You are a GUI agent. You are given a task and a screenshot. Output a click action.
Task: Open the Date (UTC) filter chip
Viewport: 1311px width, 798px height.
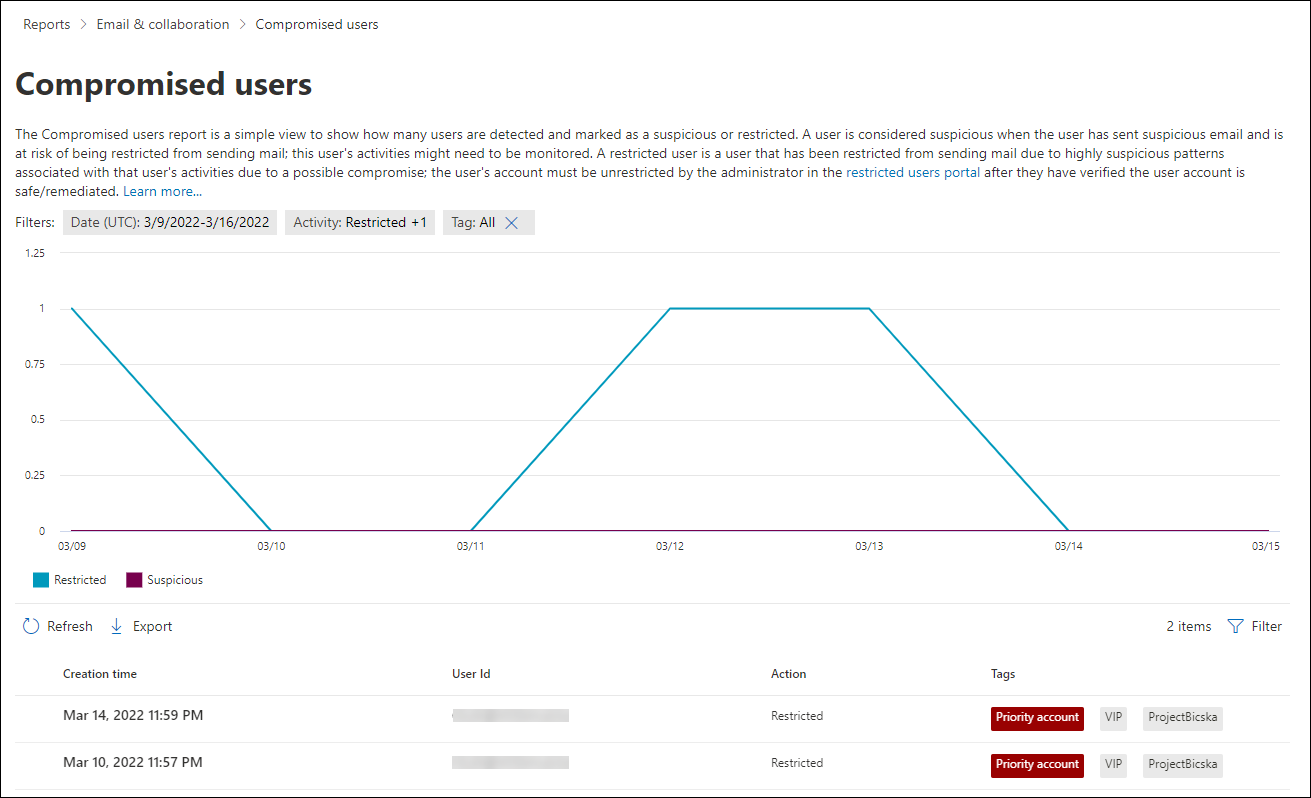[x=170, y=223]
